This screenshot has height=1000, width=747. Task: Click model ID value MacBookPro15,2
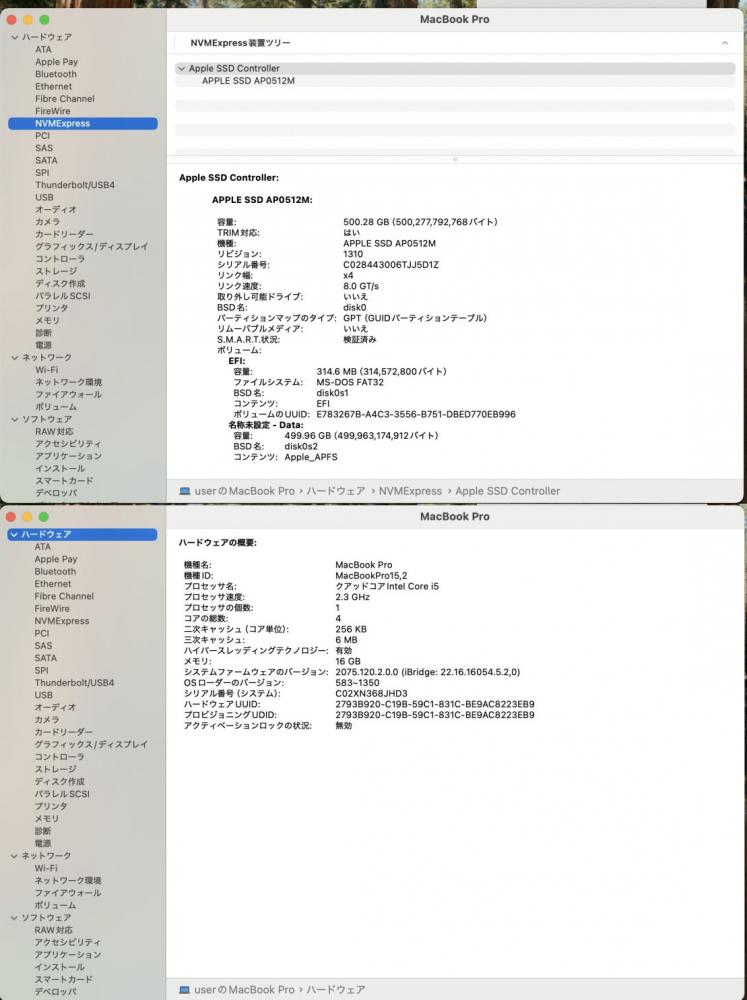[x=371, y=576]
